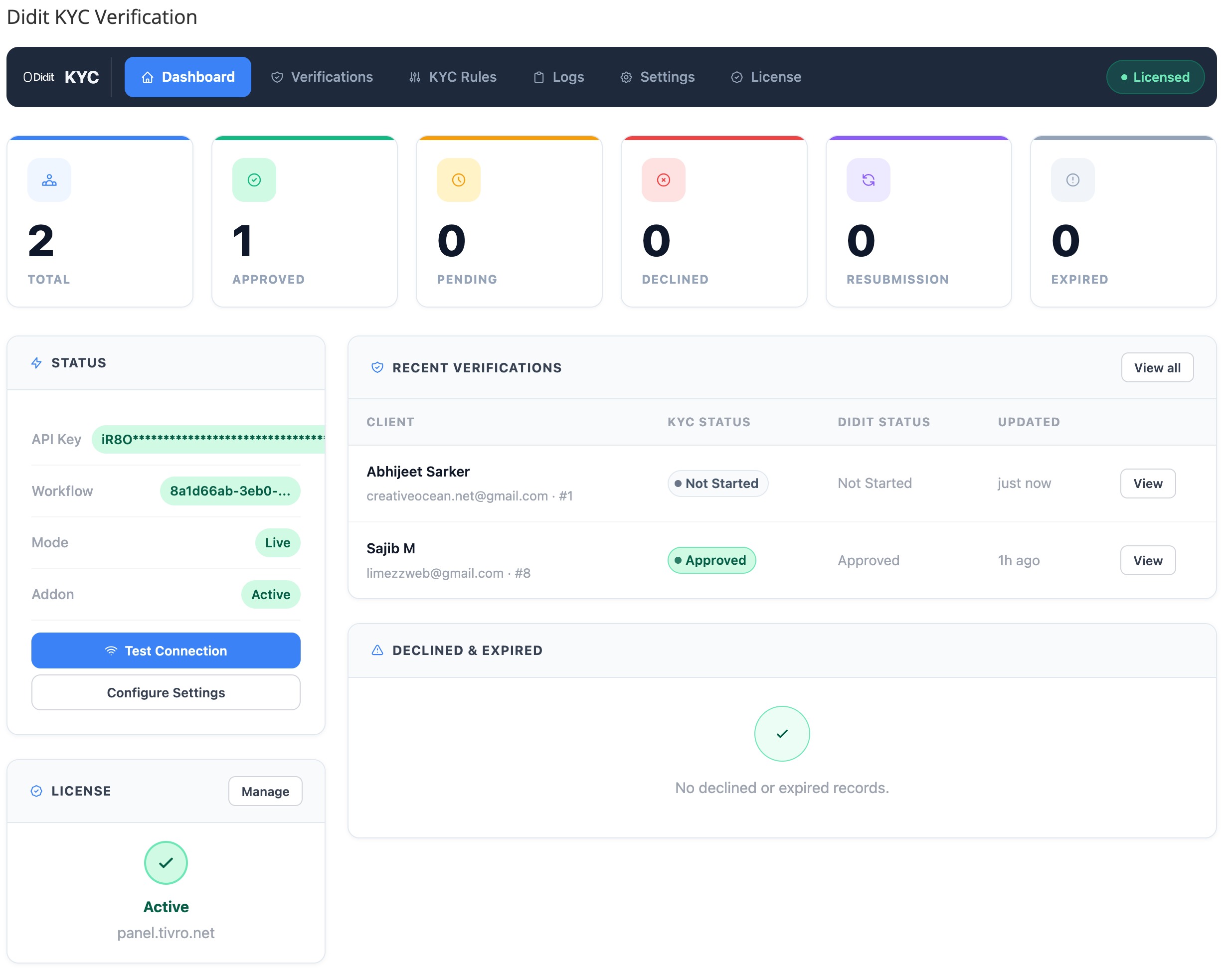The image size is (1232, 973).
Task: Open the Settings section
Action: pyautogui.click(x=657, y=77)
